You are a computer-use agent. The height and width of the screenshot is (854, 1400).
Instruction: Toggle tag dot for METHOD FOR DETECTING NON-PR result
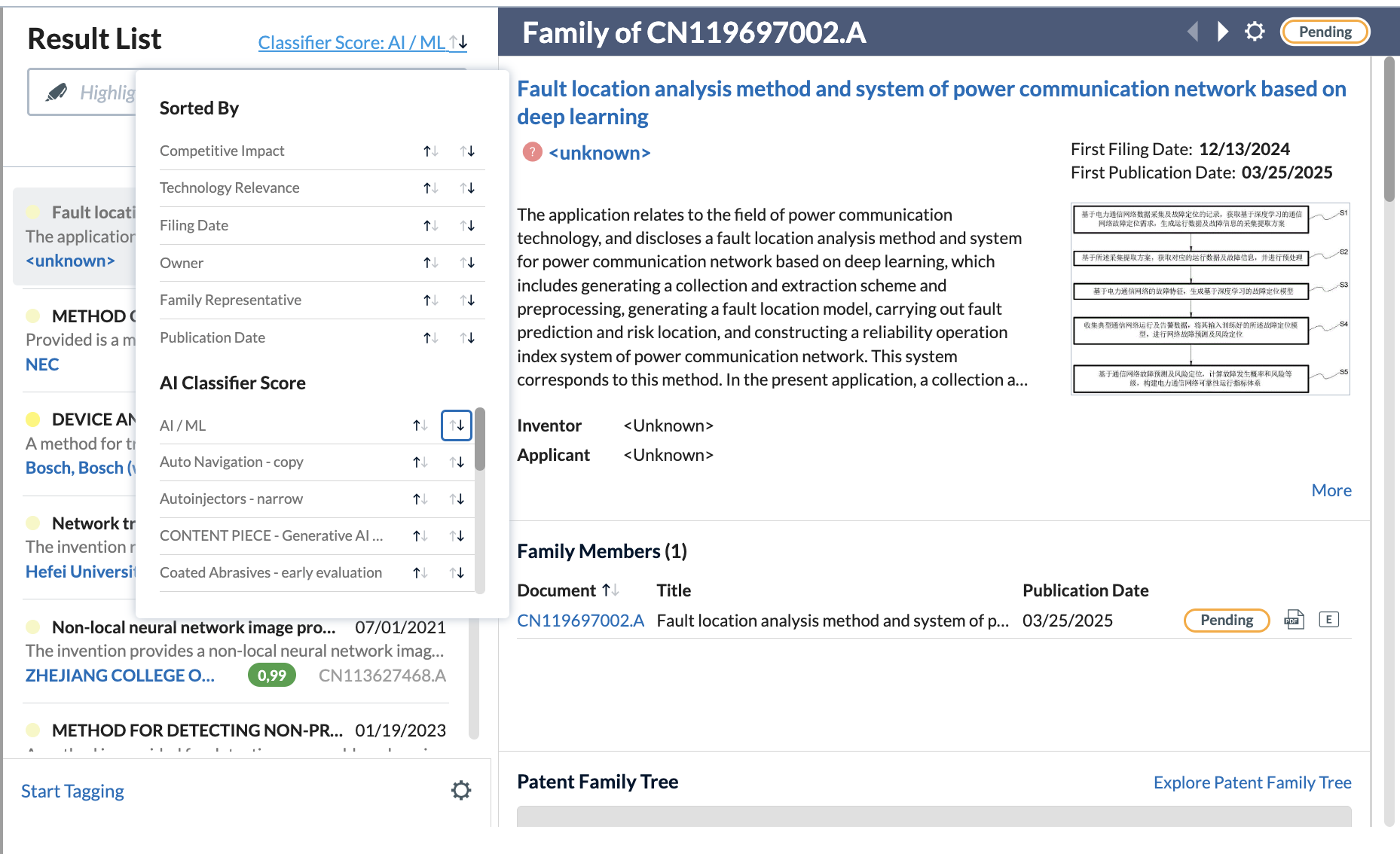pyautogui.click(x=33, y=730)
